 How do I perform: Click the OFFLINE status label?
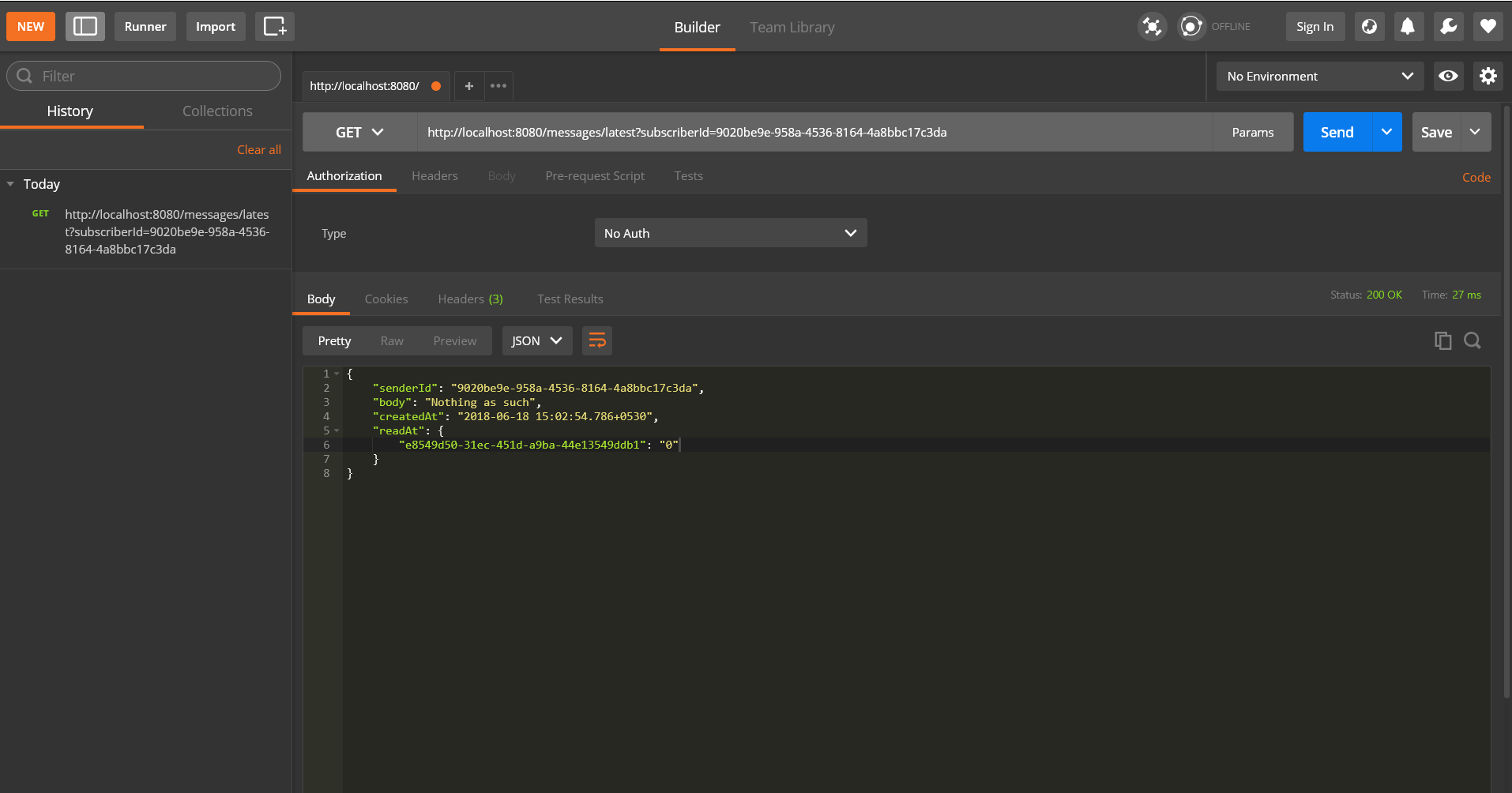pos(1231,26)
